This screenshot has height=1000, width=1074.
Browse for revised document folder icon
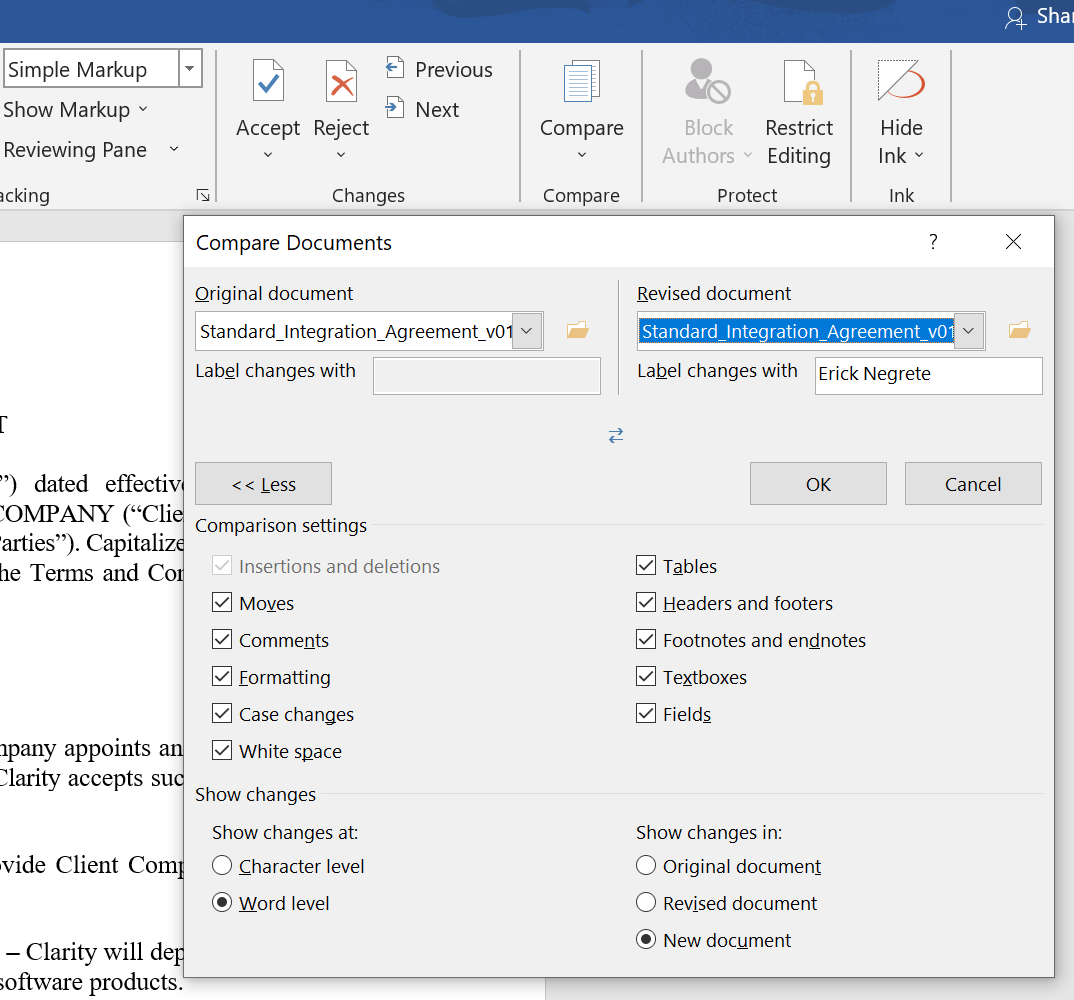(1019, 331)
